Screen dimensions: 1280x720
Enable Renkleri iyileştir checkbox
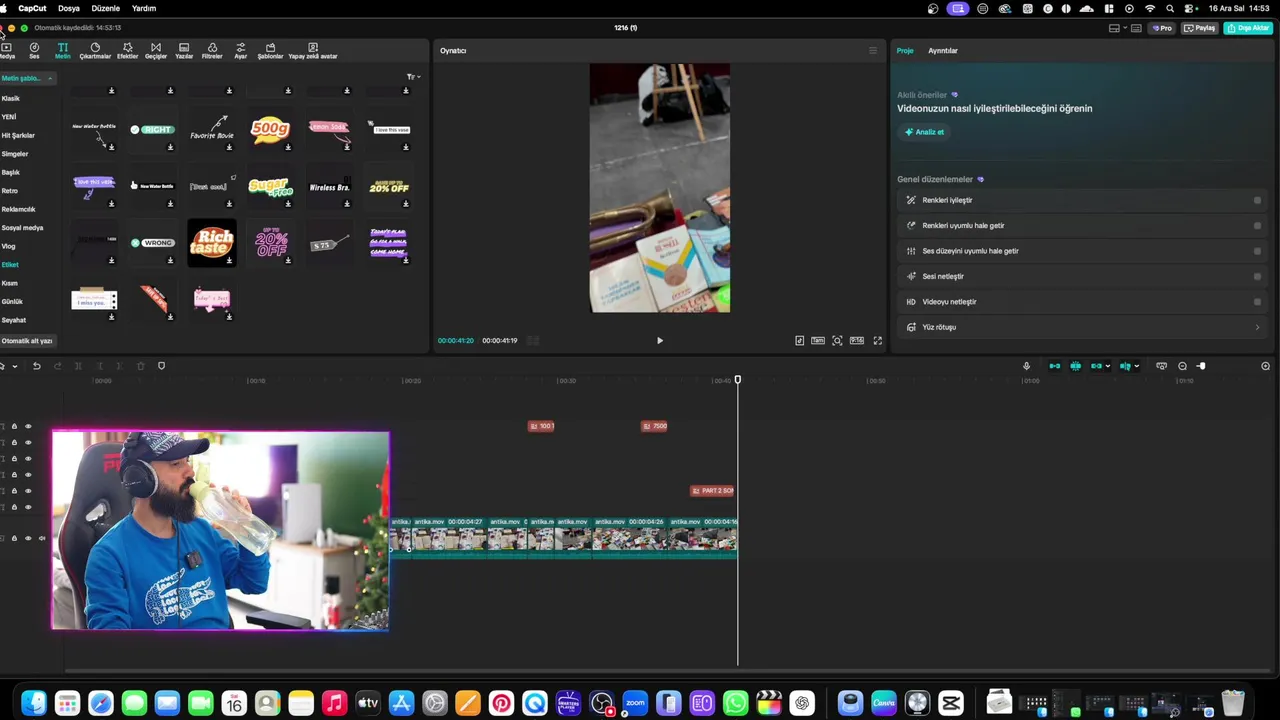coord(1257,200)
